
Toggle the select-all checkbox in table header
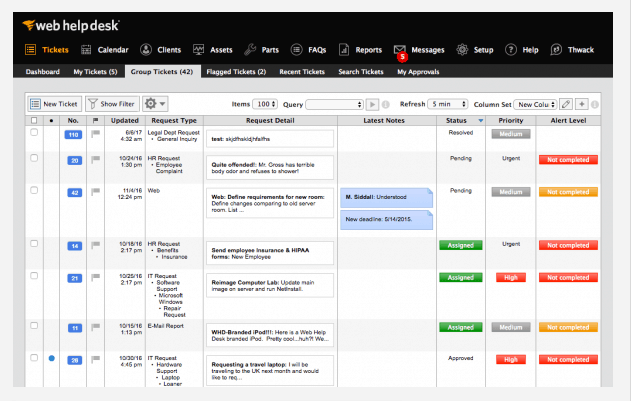point(34,120)
